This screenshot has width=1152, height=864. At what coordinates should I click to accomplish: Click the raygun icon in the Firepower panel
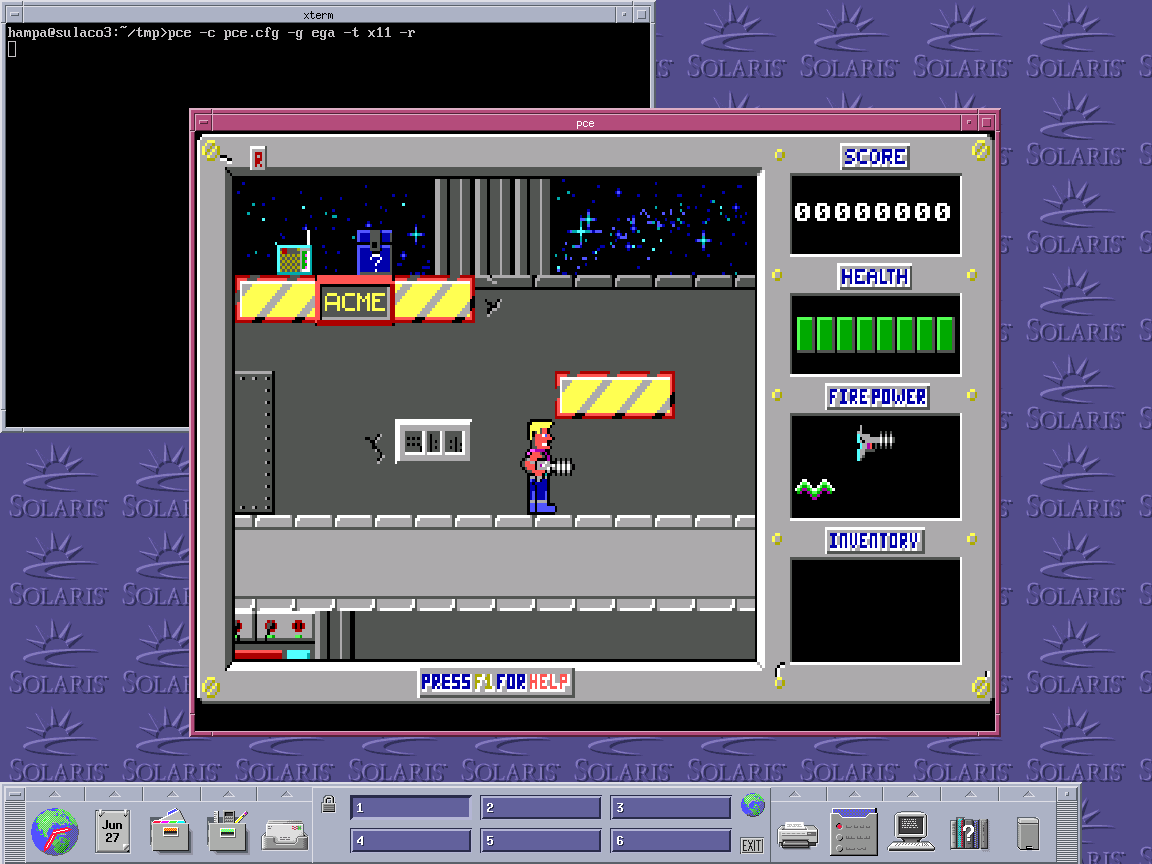[874, 442]
